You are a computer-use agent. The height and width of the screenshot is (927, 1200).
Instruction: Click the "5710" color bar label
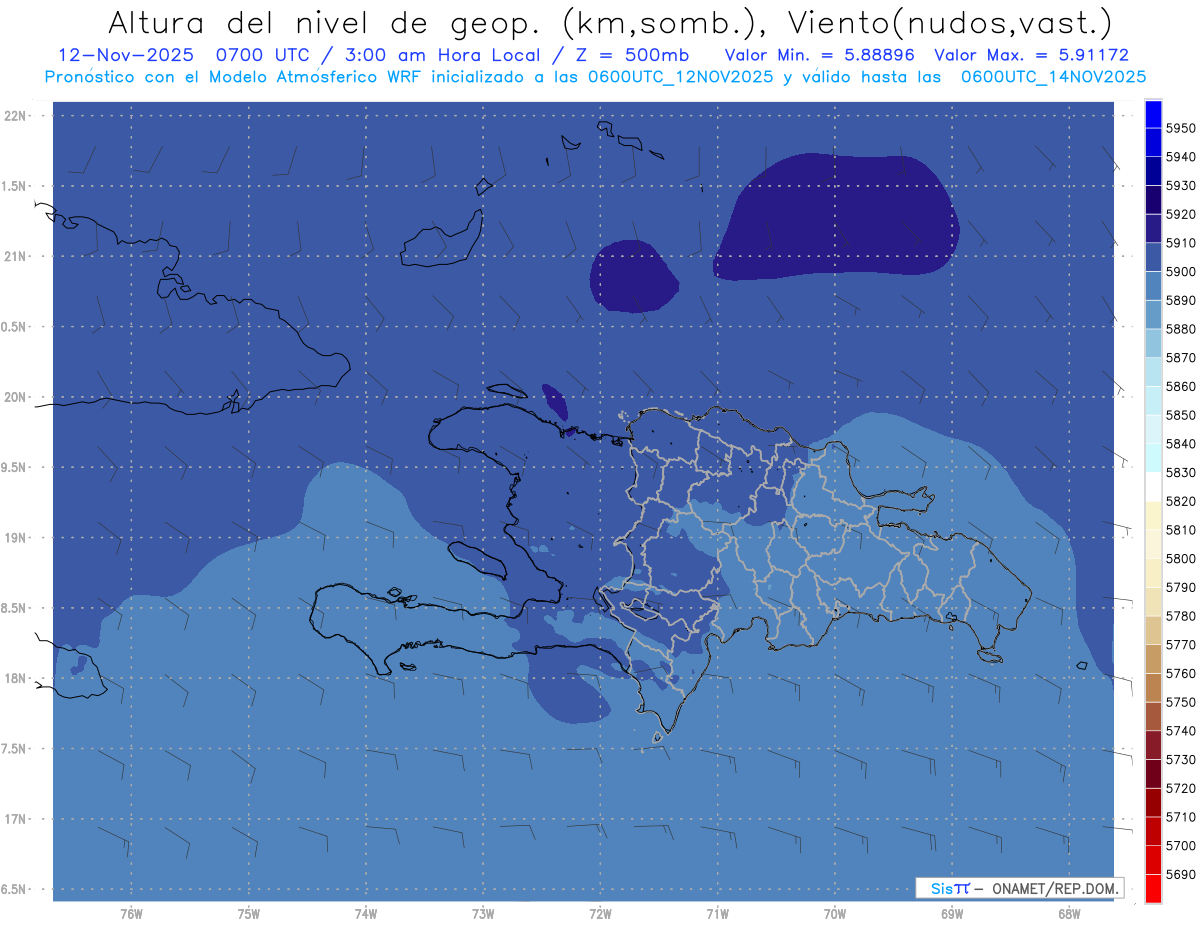pos(1180,817)
